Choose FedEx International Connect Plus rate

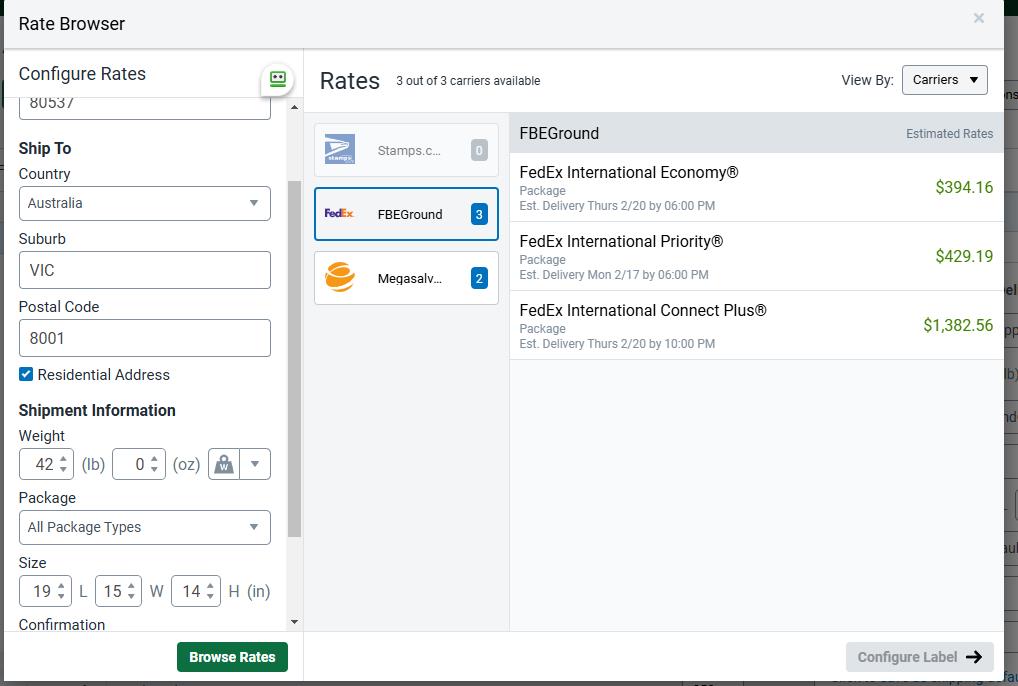(x=756, y=325)
